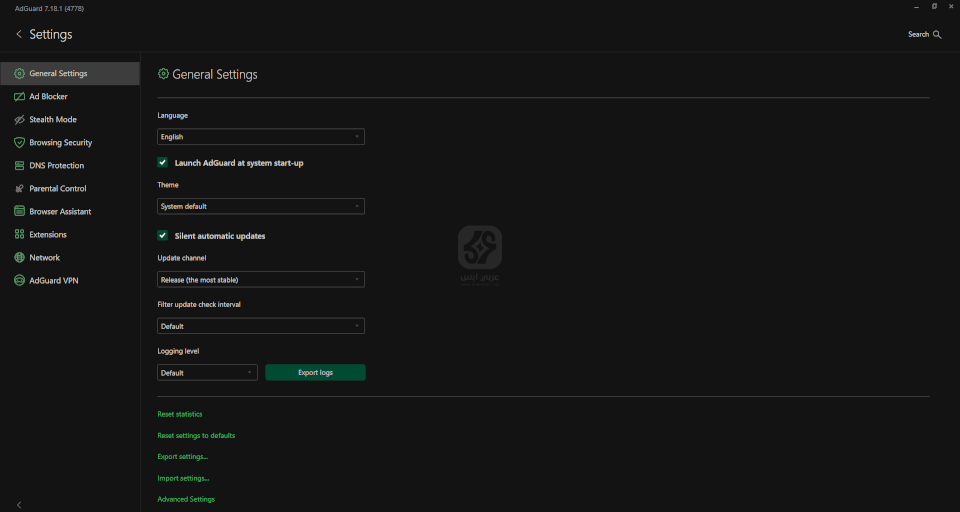Open the Stealth Mode section
The image size is (960, 512).
pos(70,119)
